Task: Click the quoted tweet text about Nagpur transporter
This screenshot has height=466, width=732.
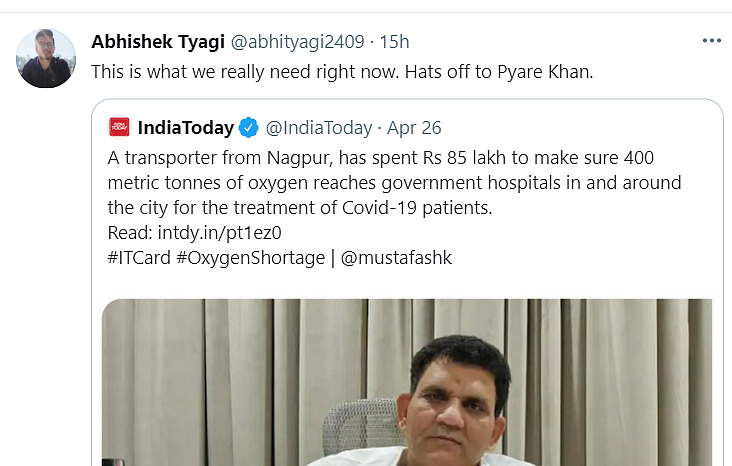Action: (394, 183)
